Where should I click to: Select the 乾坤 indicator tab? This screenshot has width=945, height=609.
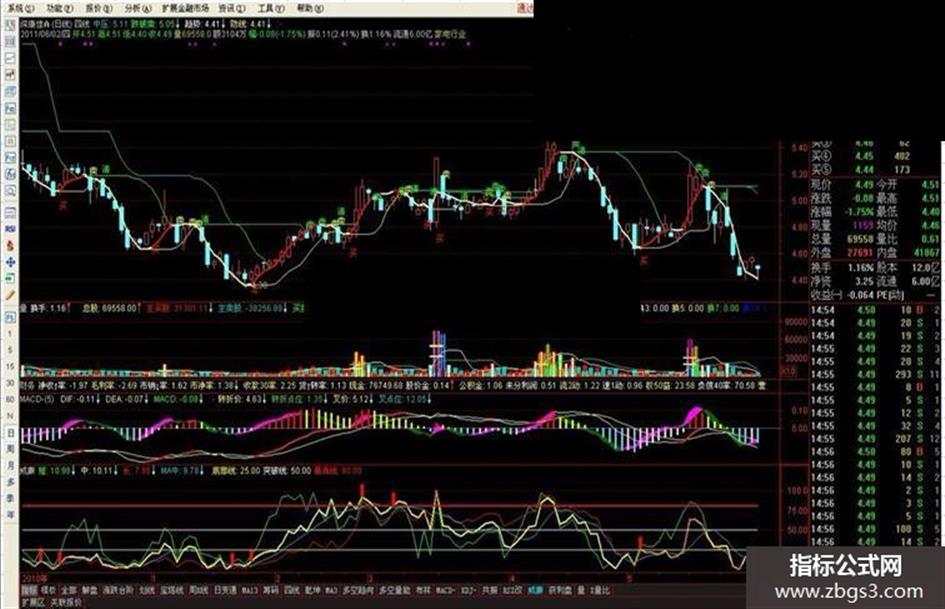coord(313,590)
